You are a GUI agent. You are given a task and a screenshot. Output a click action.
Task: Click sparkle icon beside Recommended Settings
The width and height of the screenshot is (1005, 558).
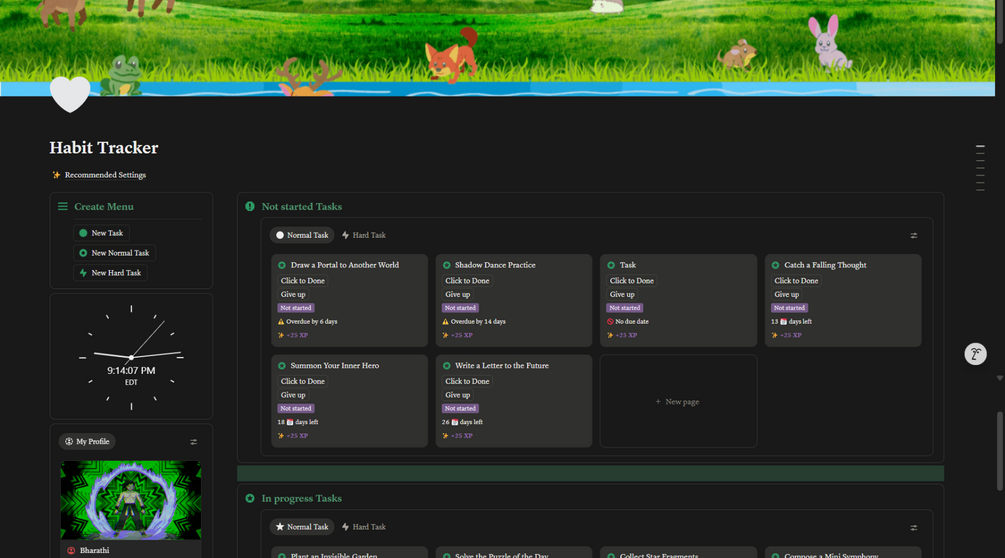[56, 175]
